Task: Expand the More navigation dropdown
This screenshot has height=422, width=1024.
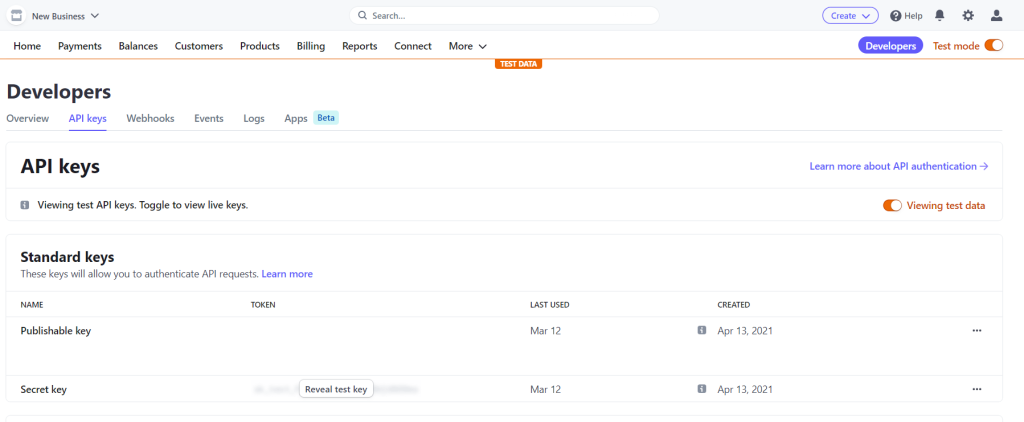Action: tap(468, 46)
